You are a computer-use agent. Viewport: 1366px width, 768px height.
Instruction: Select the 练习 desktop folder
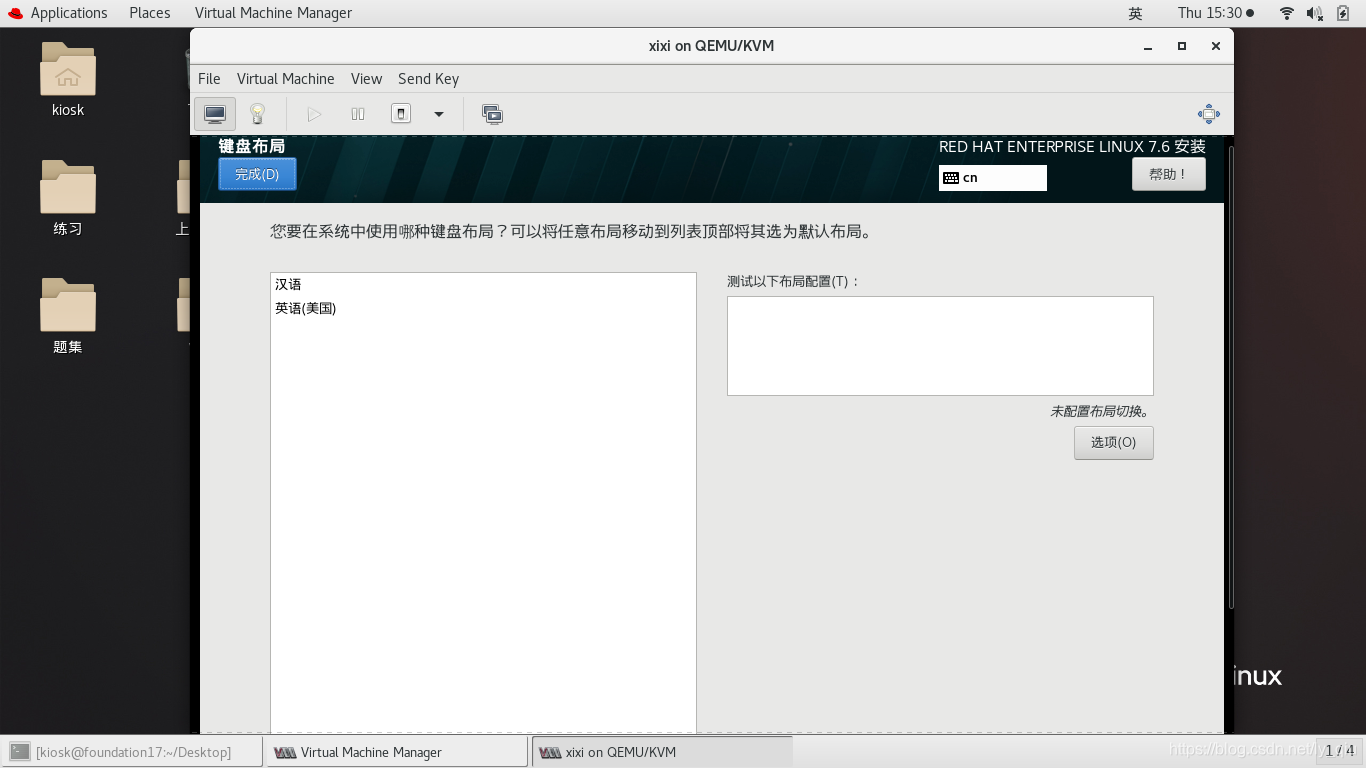pos(68,198)
